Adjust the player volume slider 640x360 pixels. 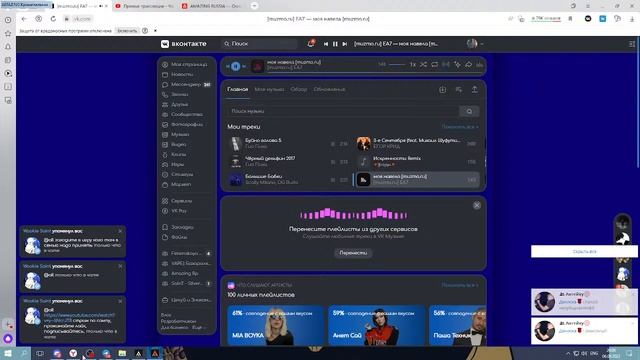click(397, 64)
